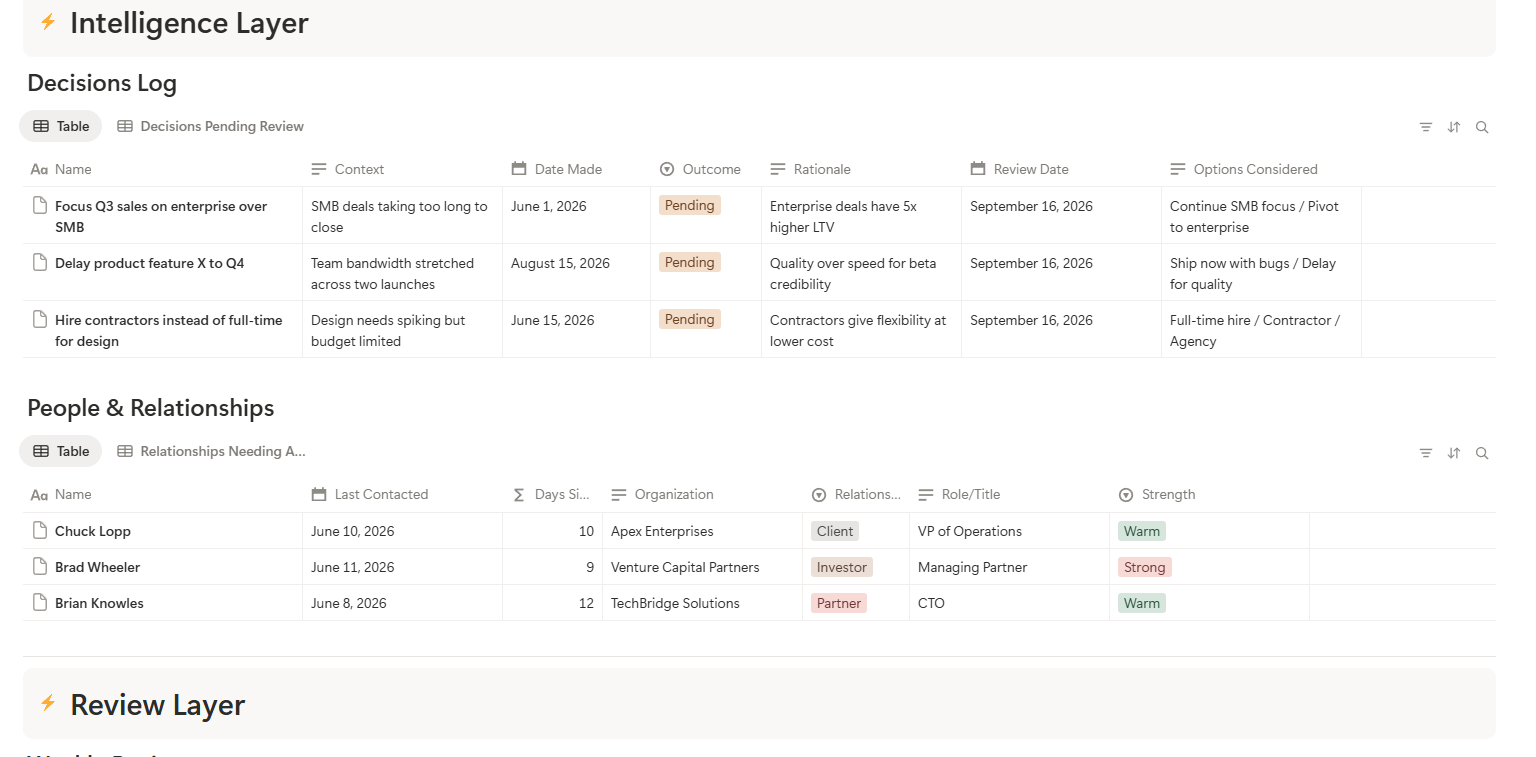Open filter icon in People & Relationships toolbar
Image resolution: width=1536 pixels, height=757 pixels.
[1426, 453]
